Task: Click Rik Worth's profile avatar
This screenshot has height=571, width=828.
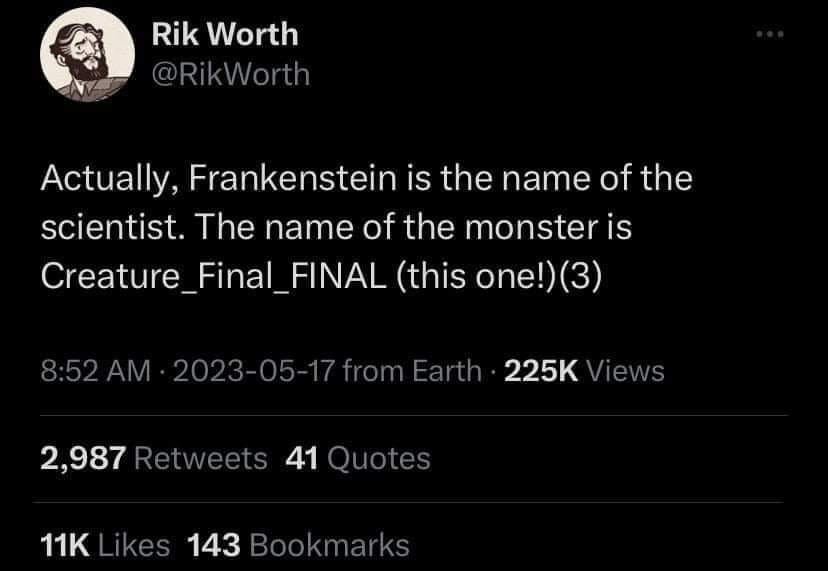Action: [87, 54]
